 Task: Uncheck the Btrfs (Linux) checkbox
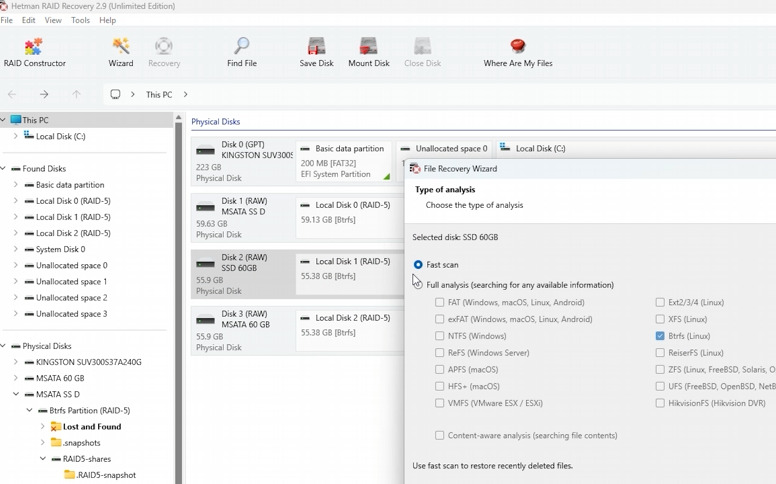(660, 336)
